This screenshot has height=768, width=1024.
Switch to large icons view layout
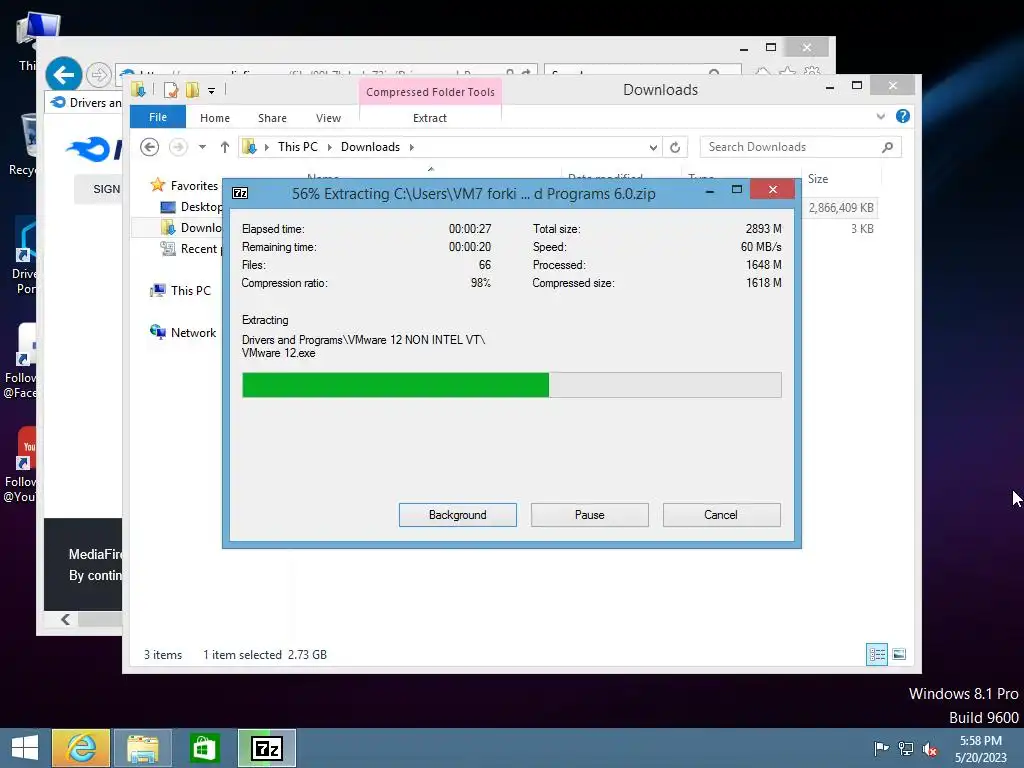(x=899, y=654)
